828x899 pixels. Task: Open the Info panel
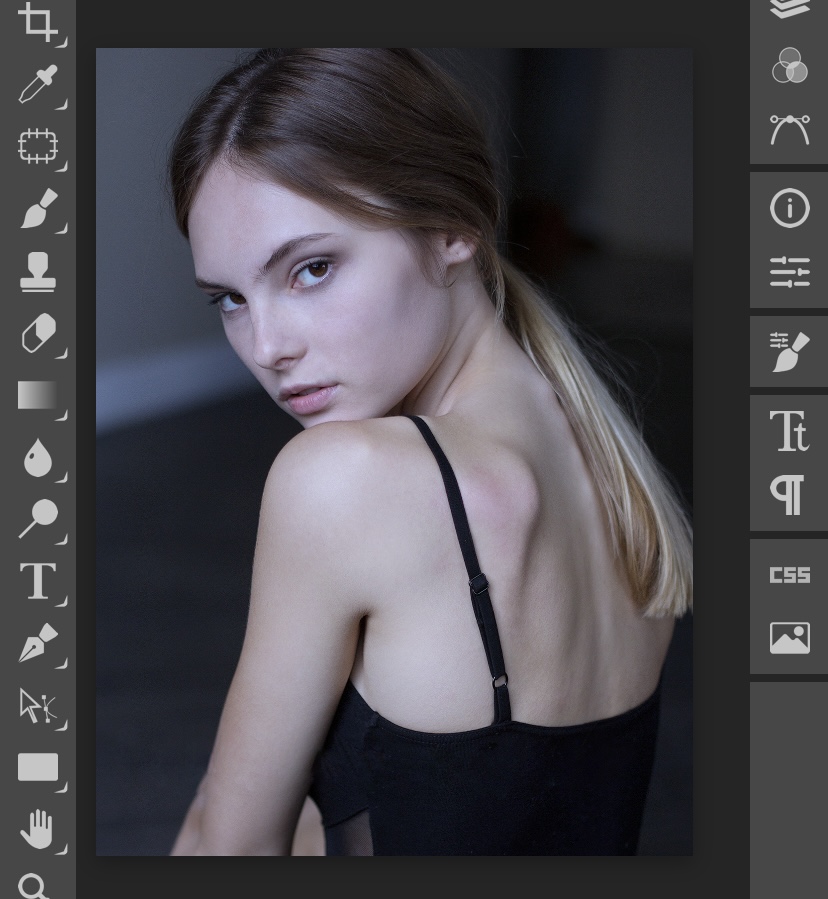click(x=790, y=208)
